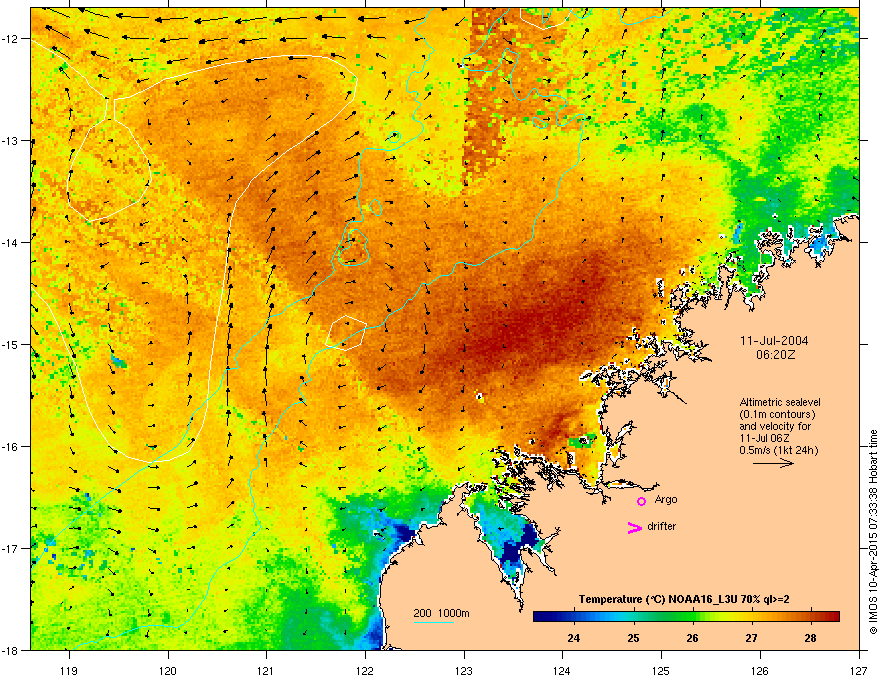Click the latitude axis label -14
The height and width of the screenshot is (680, 880).
[x=11, y=242]
